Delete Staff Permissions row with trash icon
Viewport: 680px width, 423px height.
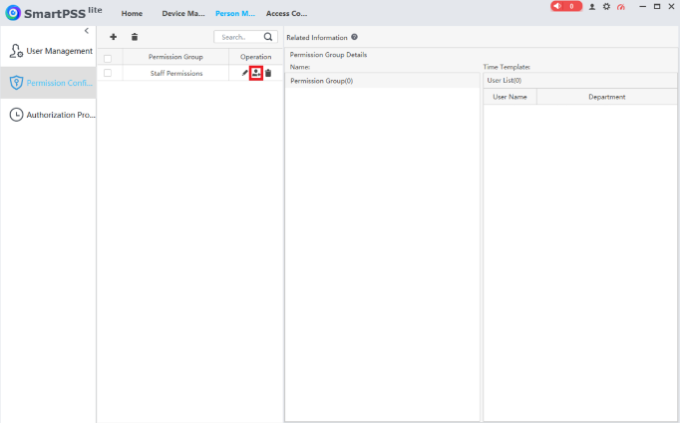click(x=268, y=73)
